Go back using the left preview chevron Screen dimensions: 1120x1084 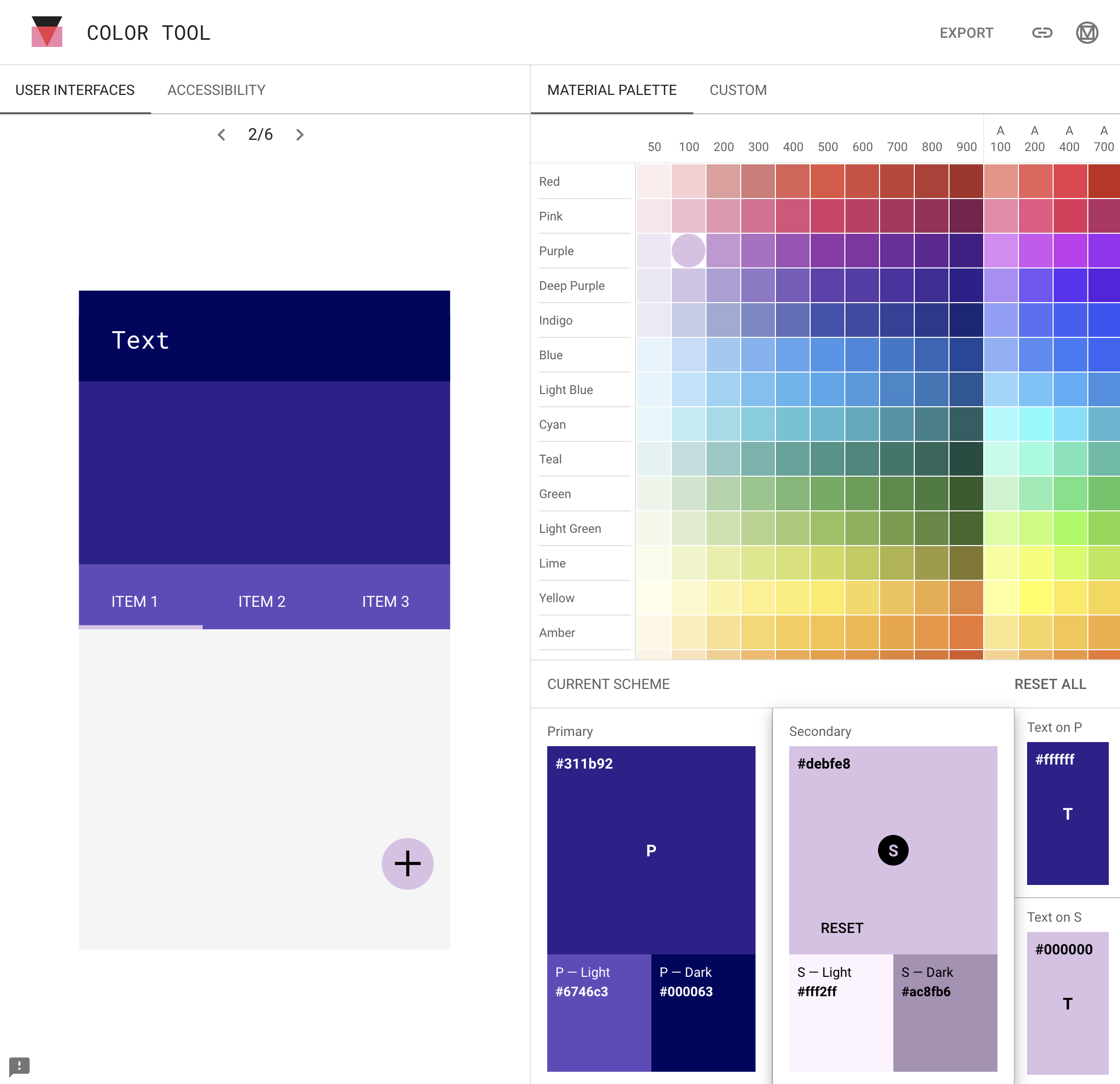click(222, 135)
